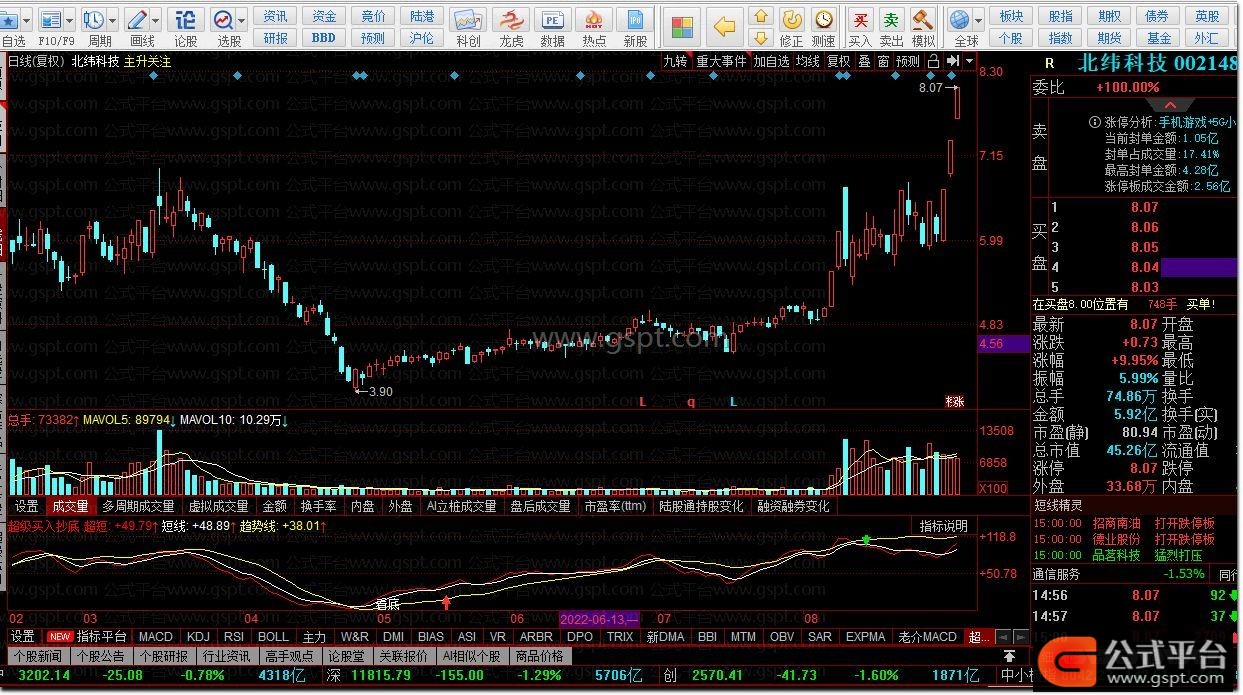The width and height of the screenshot is (1243, 695).
Task: Expand the 自选 dropdown arrow
Action: click(27, 20)
